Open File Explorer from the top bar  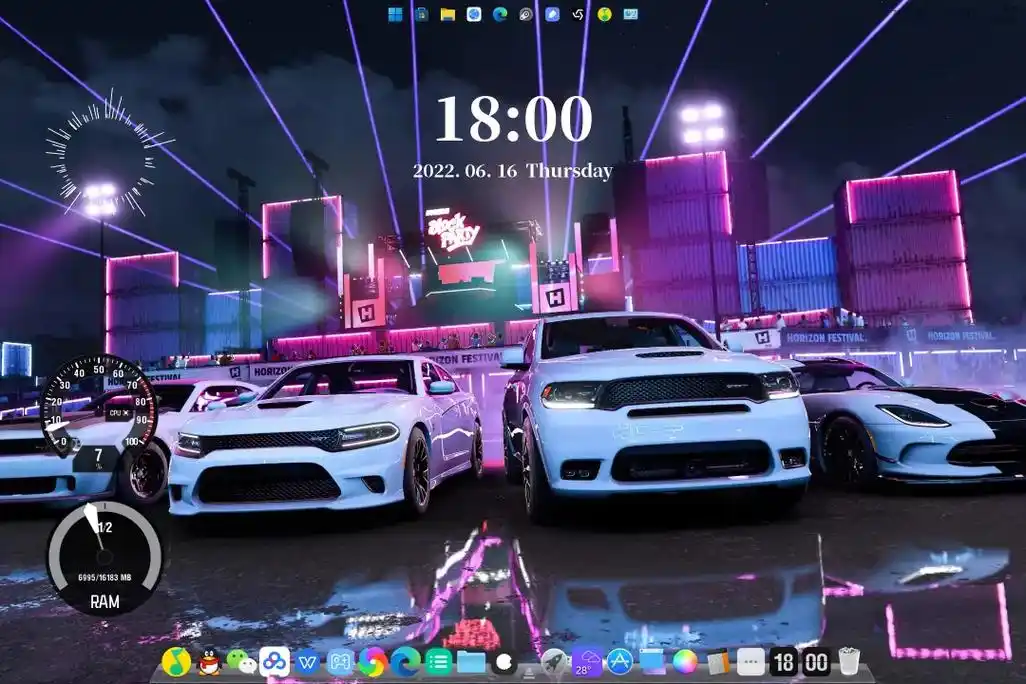[447, 14]
